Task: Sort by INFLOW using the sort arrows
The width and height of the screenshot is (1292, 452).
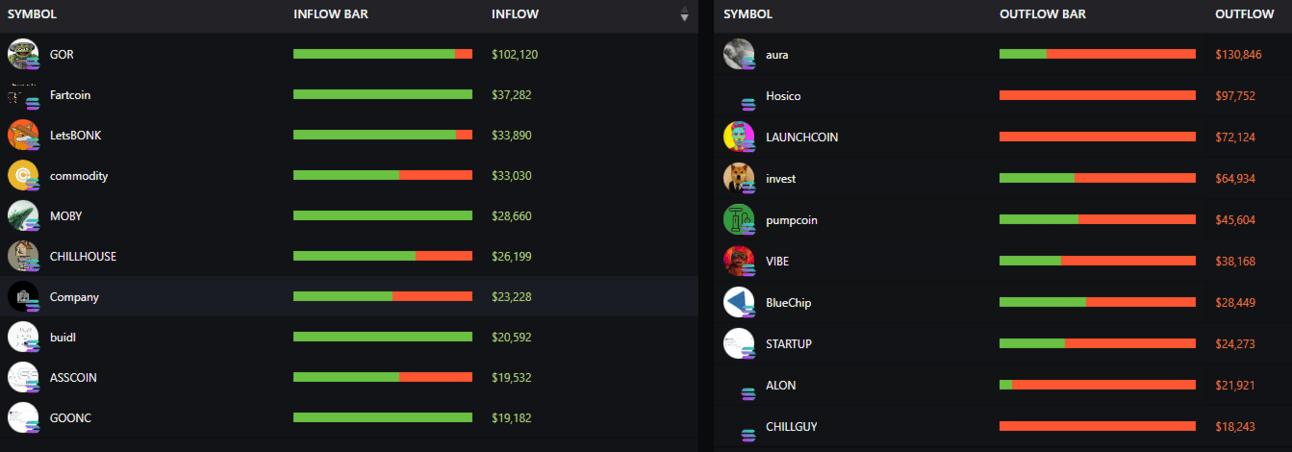Action: pyautogui.click(x=684, y=14)
